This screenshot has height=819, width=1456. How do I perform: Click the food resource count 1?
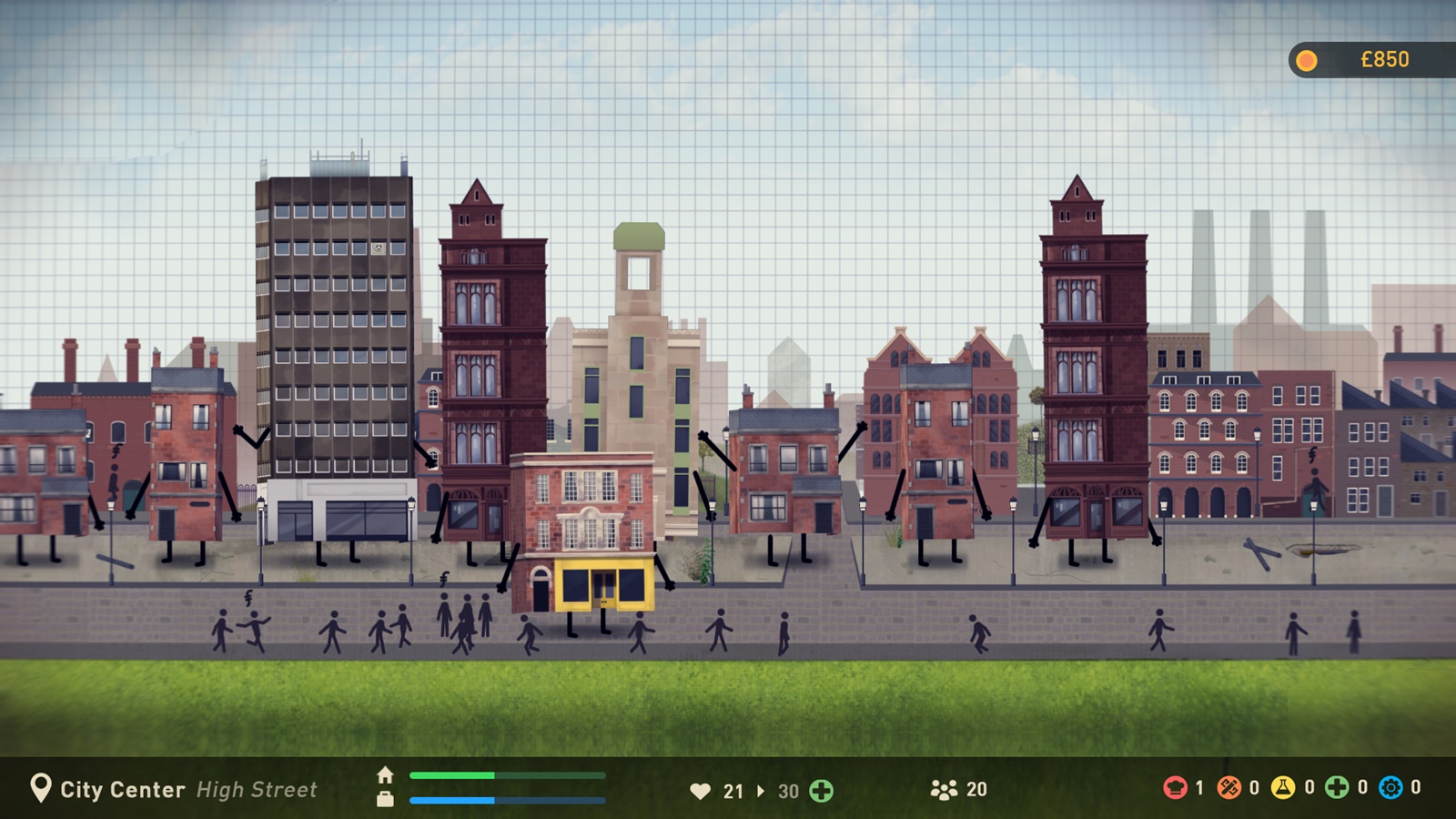click(x=1199, y=787)
